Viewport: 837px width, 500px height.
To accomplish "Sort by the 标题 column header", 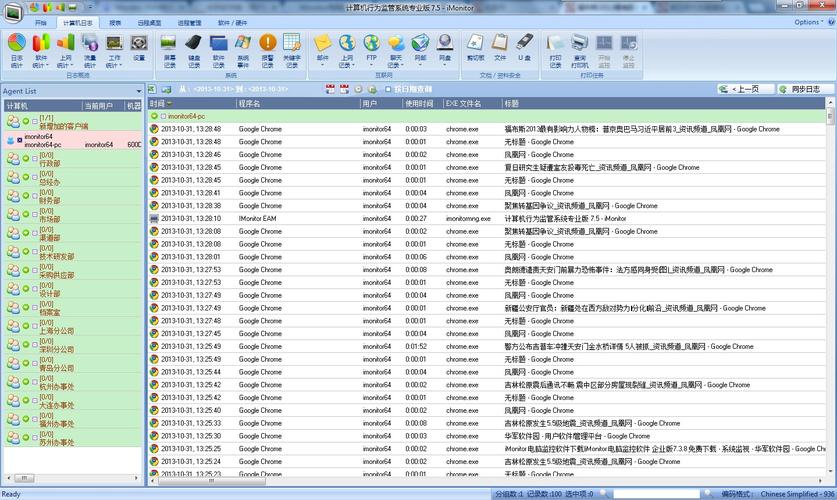I will point(664,104).
